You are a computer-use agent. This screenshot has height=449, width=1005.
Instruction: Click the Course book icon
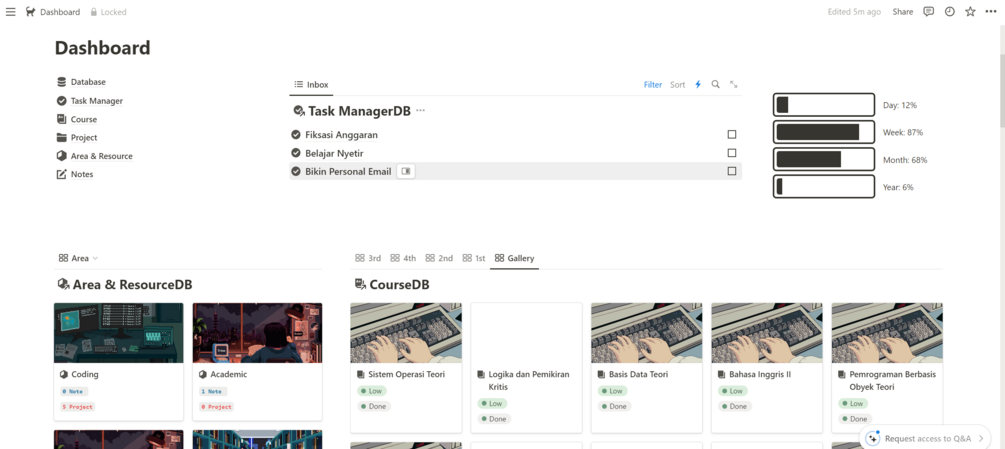(62, 119)
